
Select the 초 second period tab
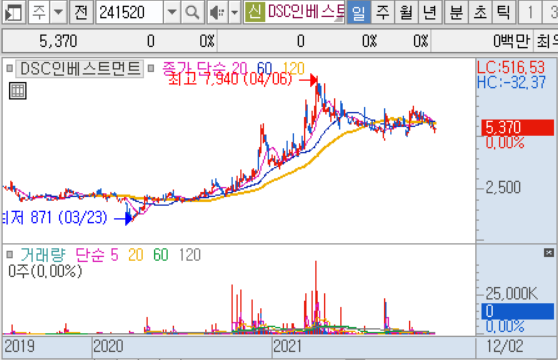(x=480, y=13)
